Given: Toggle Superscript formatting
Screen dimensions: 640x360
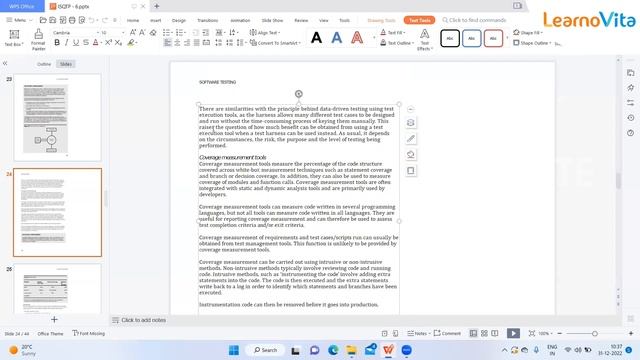Looking at the screenshot, I should click(108, 42).
